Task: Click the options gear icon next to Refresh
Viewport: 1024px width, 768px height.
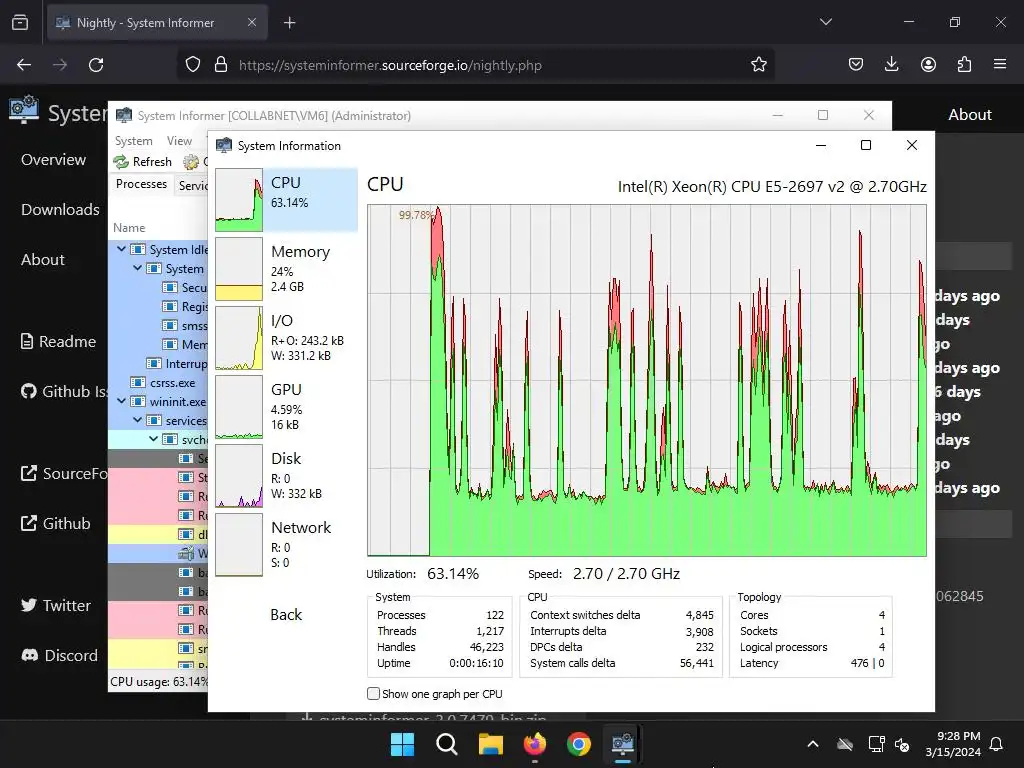Action: click(x=191, y=161)
